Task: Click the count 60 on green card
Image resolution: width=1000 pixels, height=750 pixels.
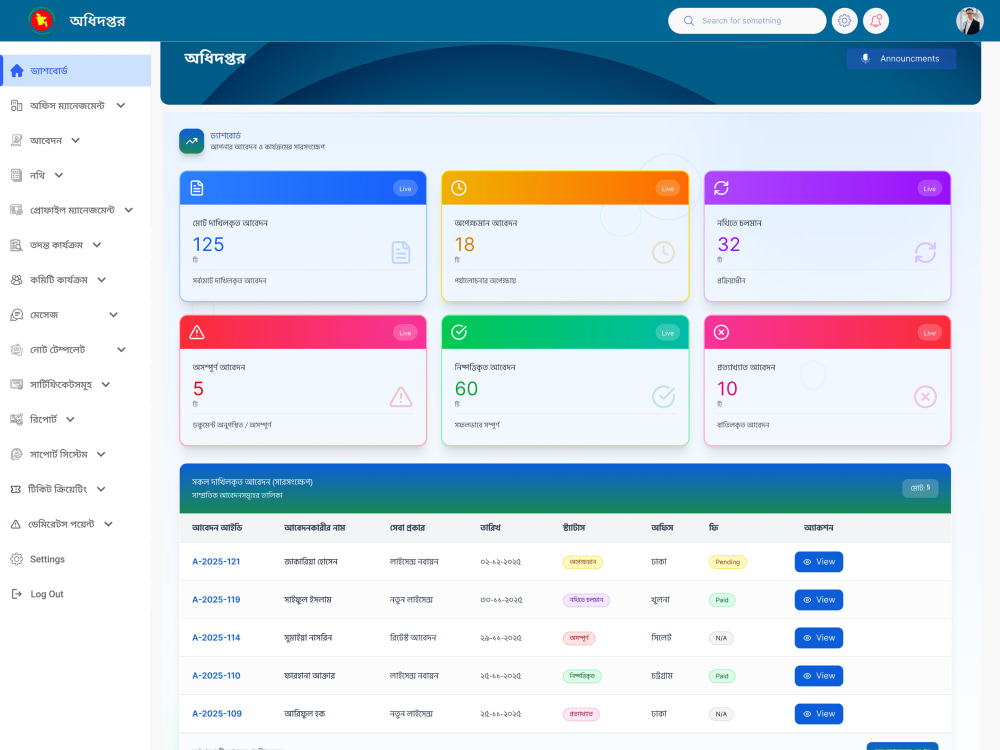Action: [466, 389]
